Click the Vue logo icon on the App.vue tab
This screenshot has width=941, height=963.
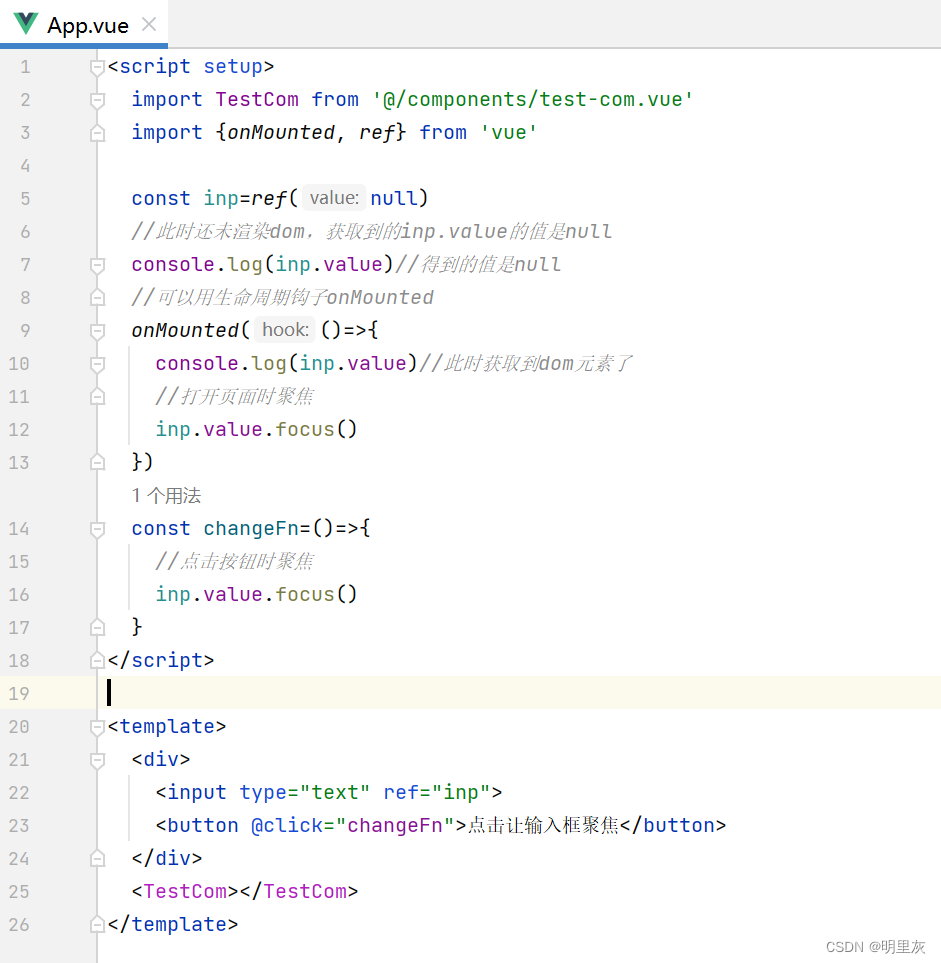coord(25,22)
